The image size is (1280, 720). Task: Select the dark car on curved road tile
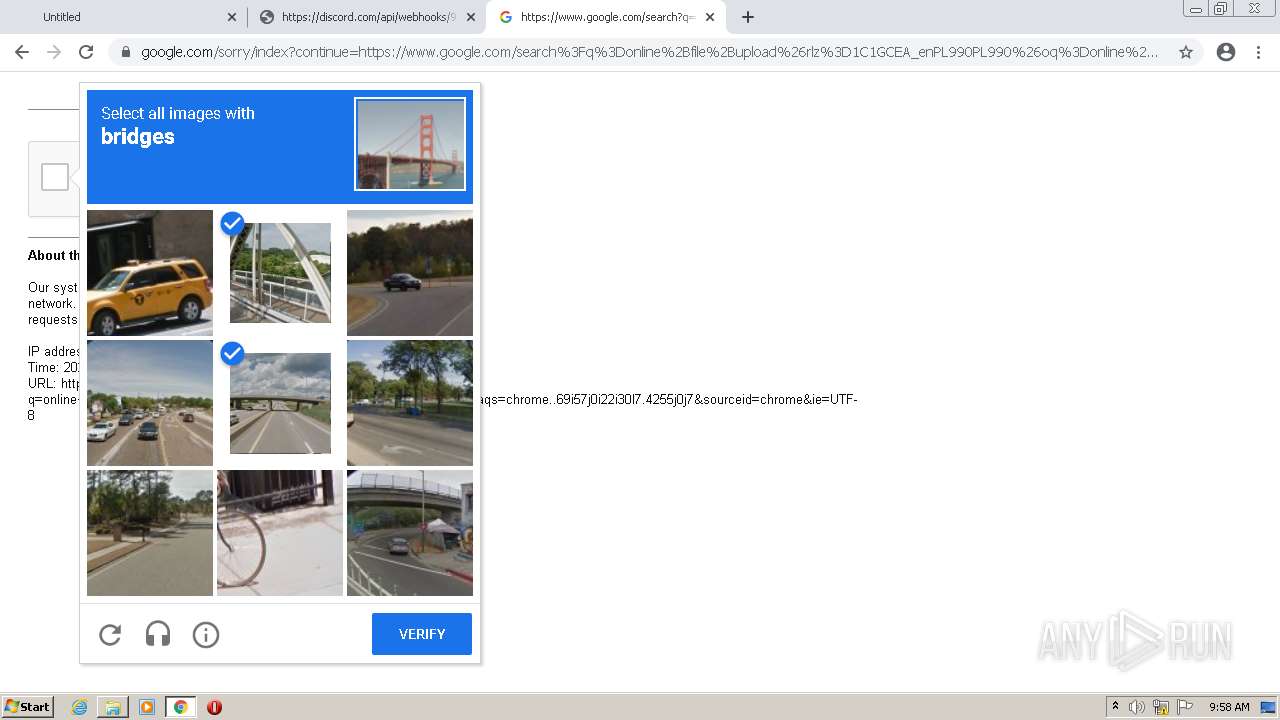point(410,273)
